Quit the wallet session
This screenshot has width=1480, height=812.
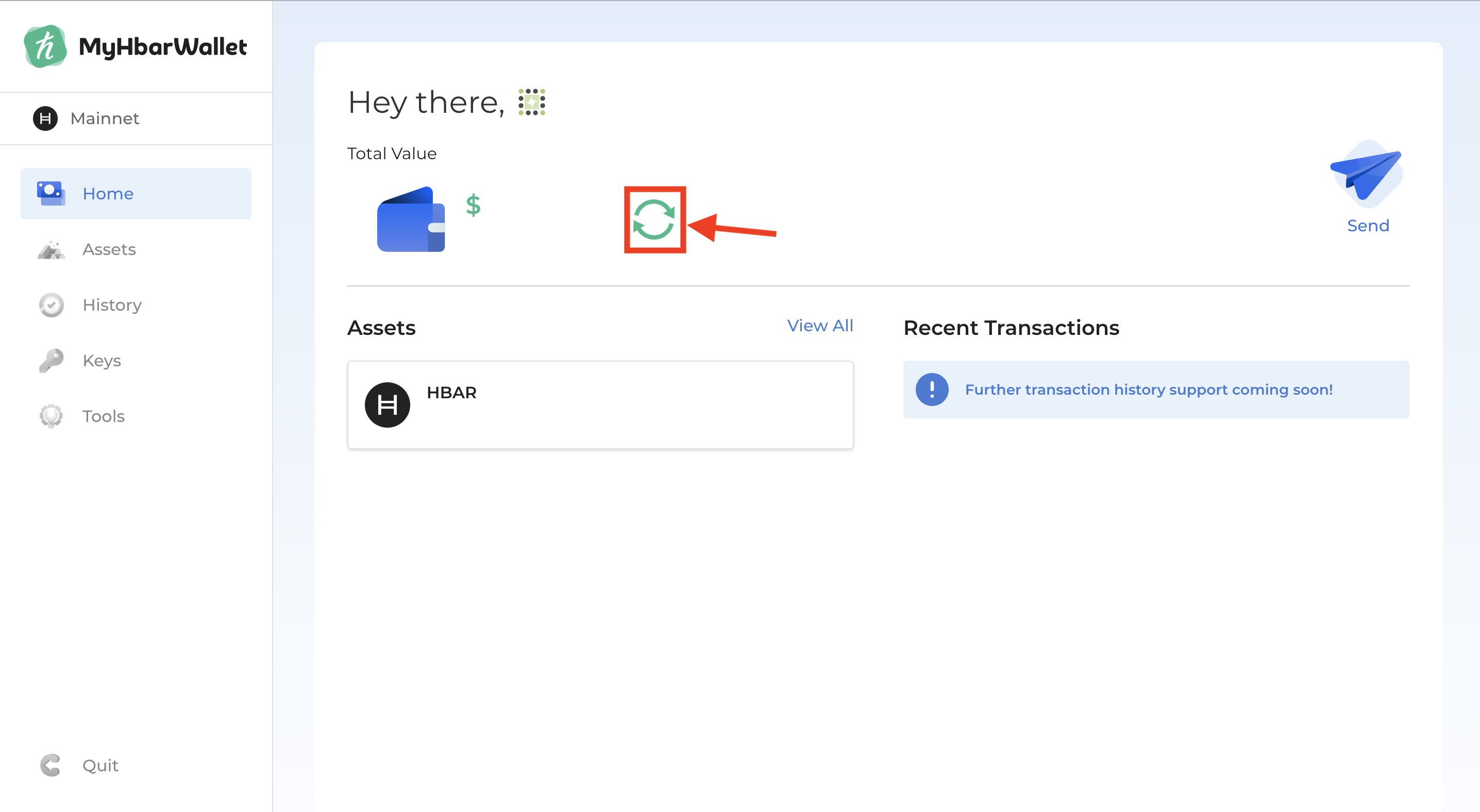(100, 765)
